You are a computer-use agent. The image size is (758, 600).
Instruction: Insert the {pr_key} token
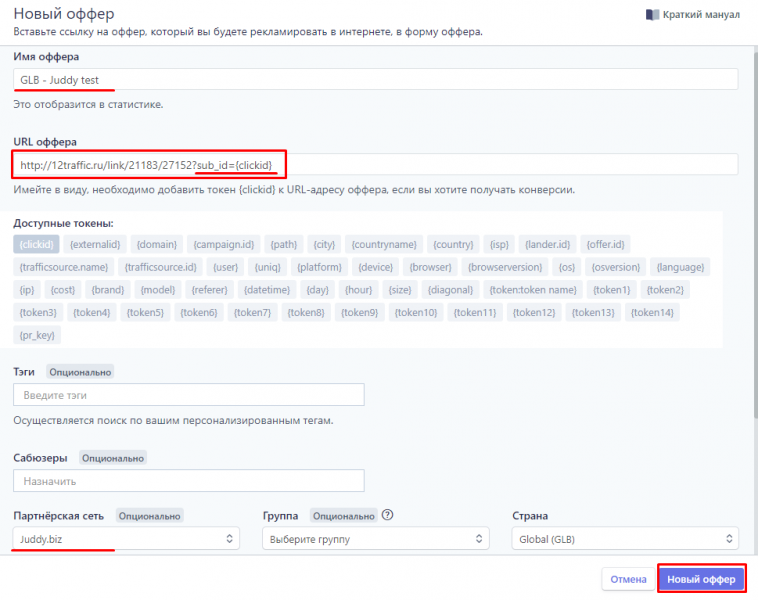(37, 335)
